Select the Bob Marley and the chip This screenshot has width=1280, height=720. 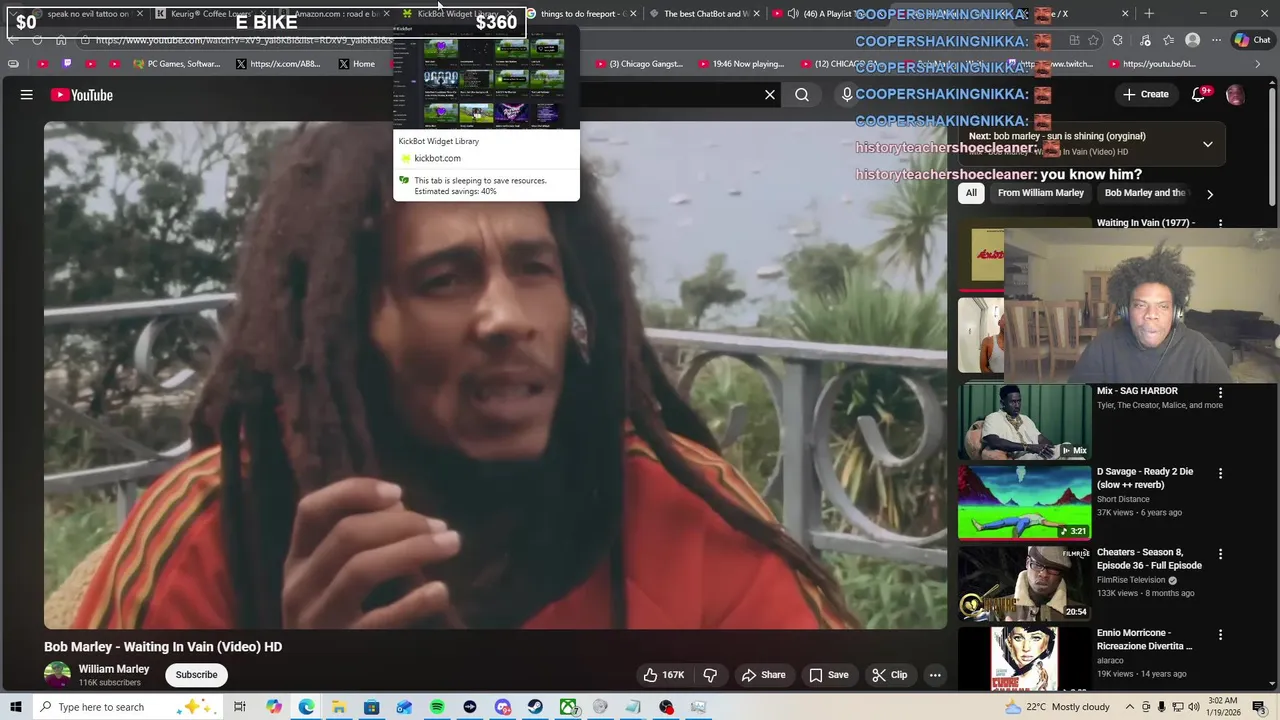tap(1144, 193)
